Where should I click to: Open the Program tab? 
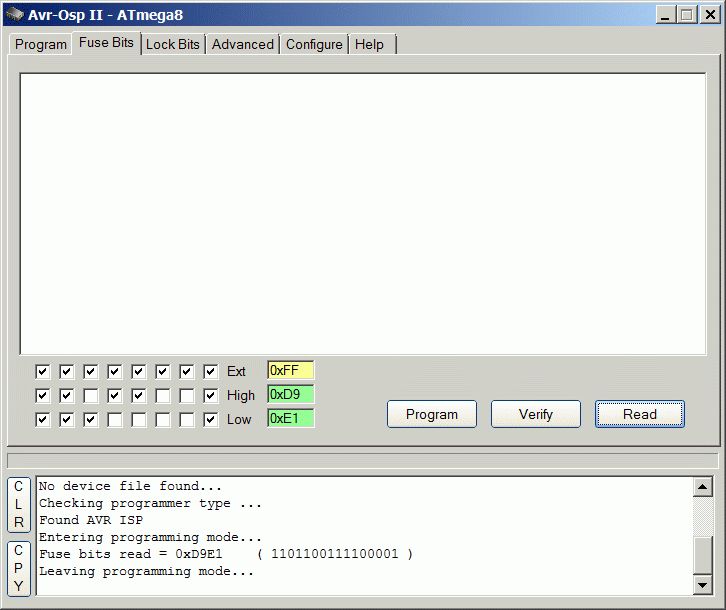(40, 44)
